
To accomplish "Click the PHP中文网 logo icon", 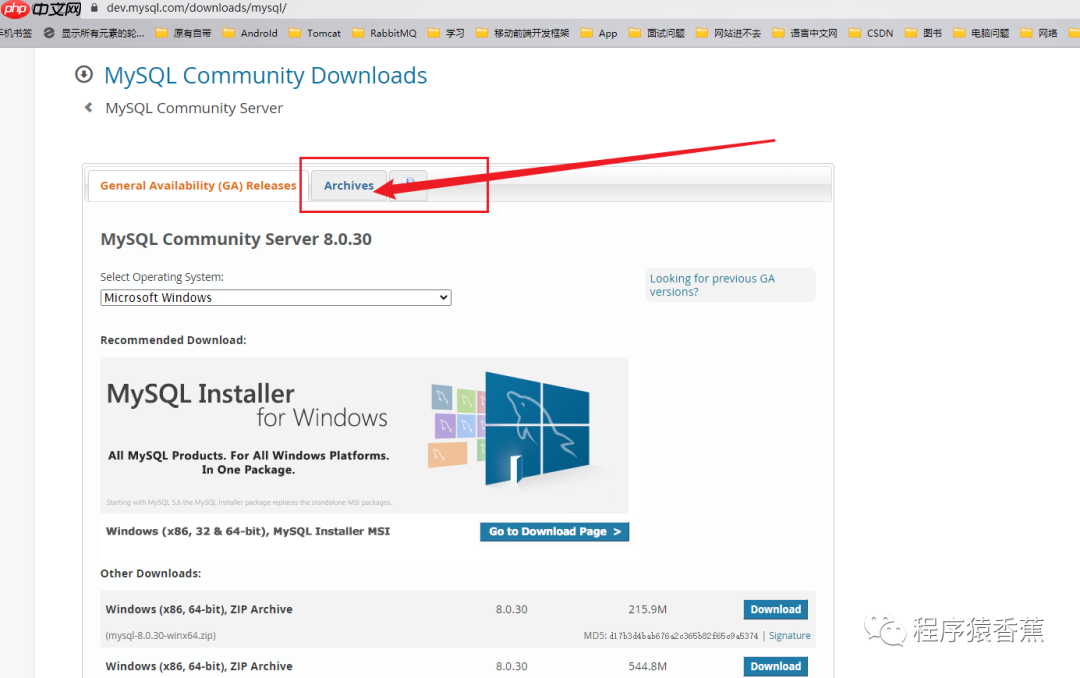I will point(14,8).
